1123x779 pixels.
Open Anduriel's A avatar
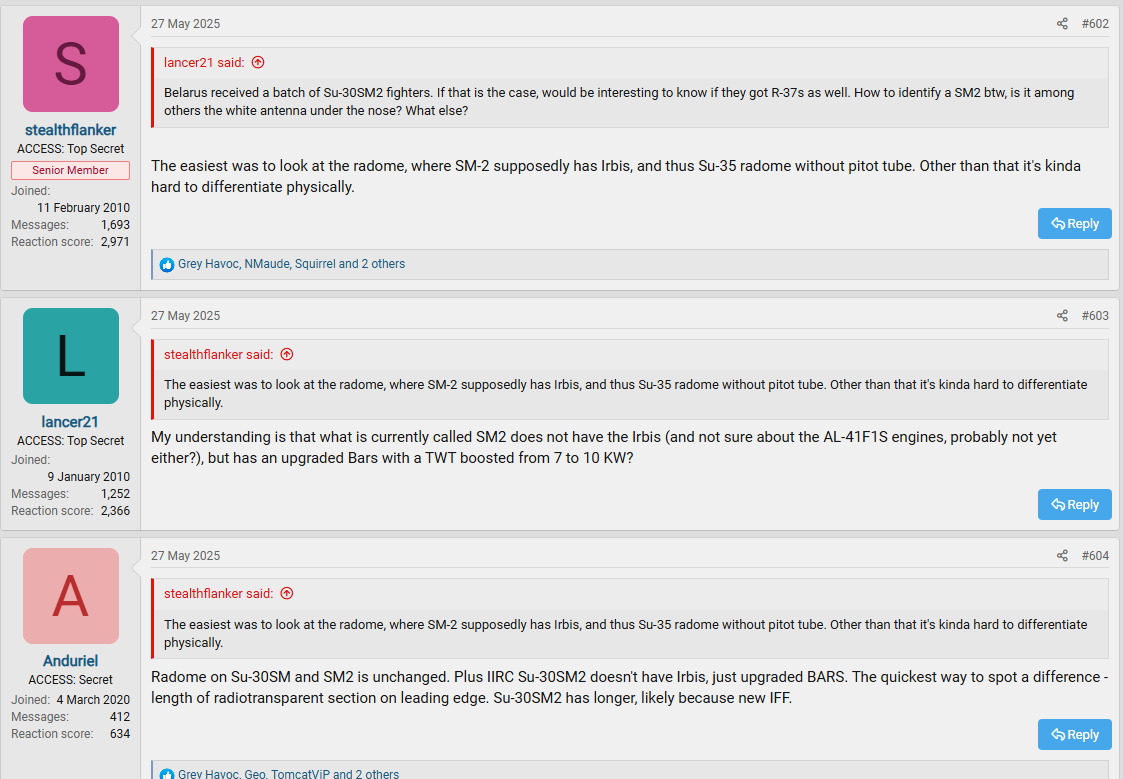71,596
